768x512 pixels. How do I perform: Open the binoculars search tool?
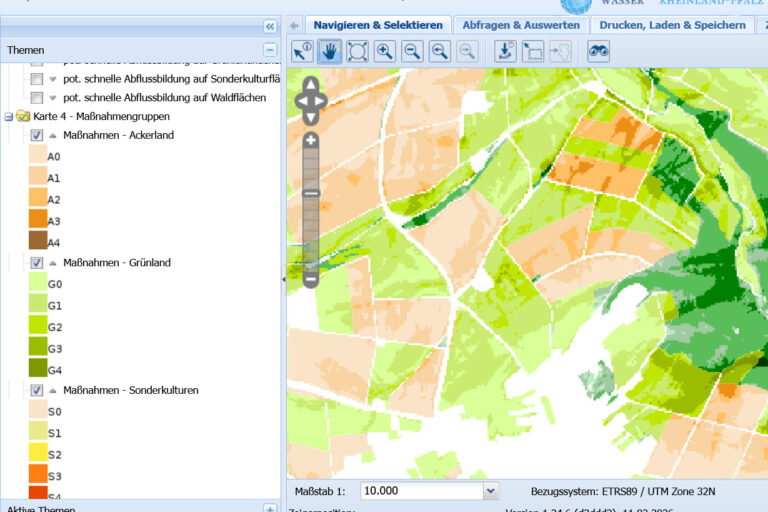tap(598, 51)
